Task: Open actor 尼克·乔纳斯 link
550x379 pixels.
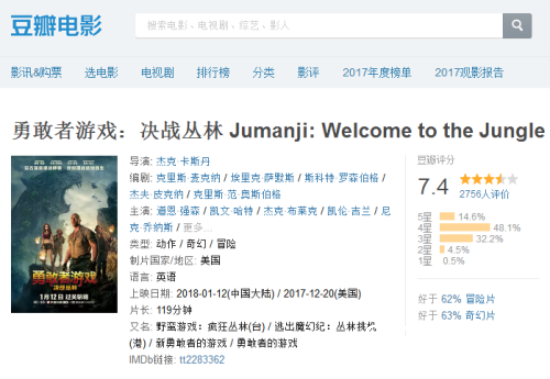Action: 151,227
